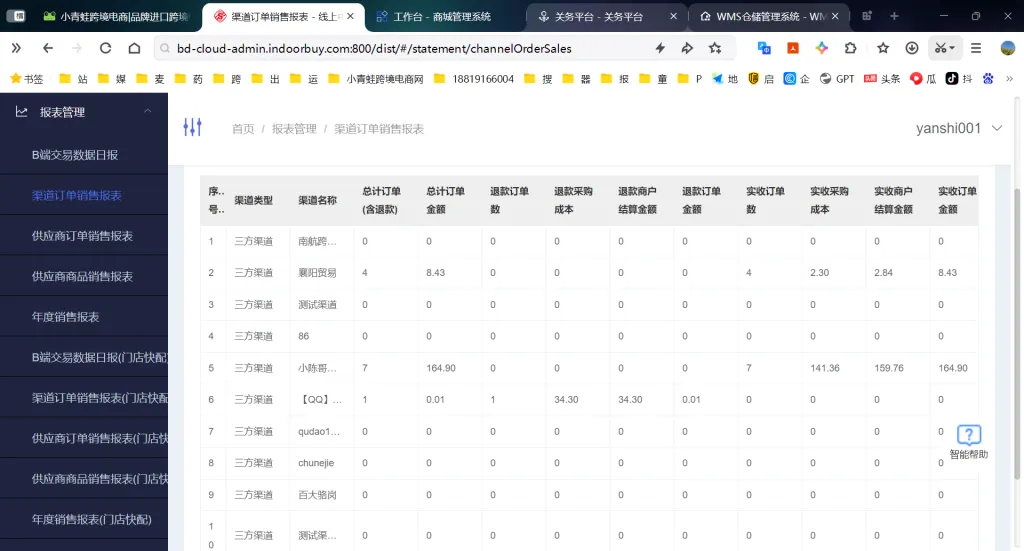Open 供应商订单销售报表 in sidebar
The image size is (1024, 551).
[x=84, y=236]
